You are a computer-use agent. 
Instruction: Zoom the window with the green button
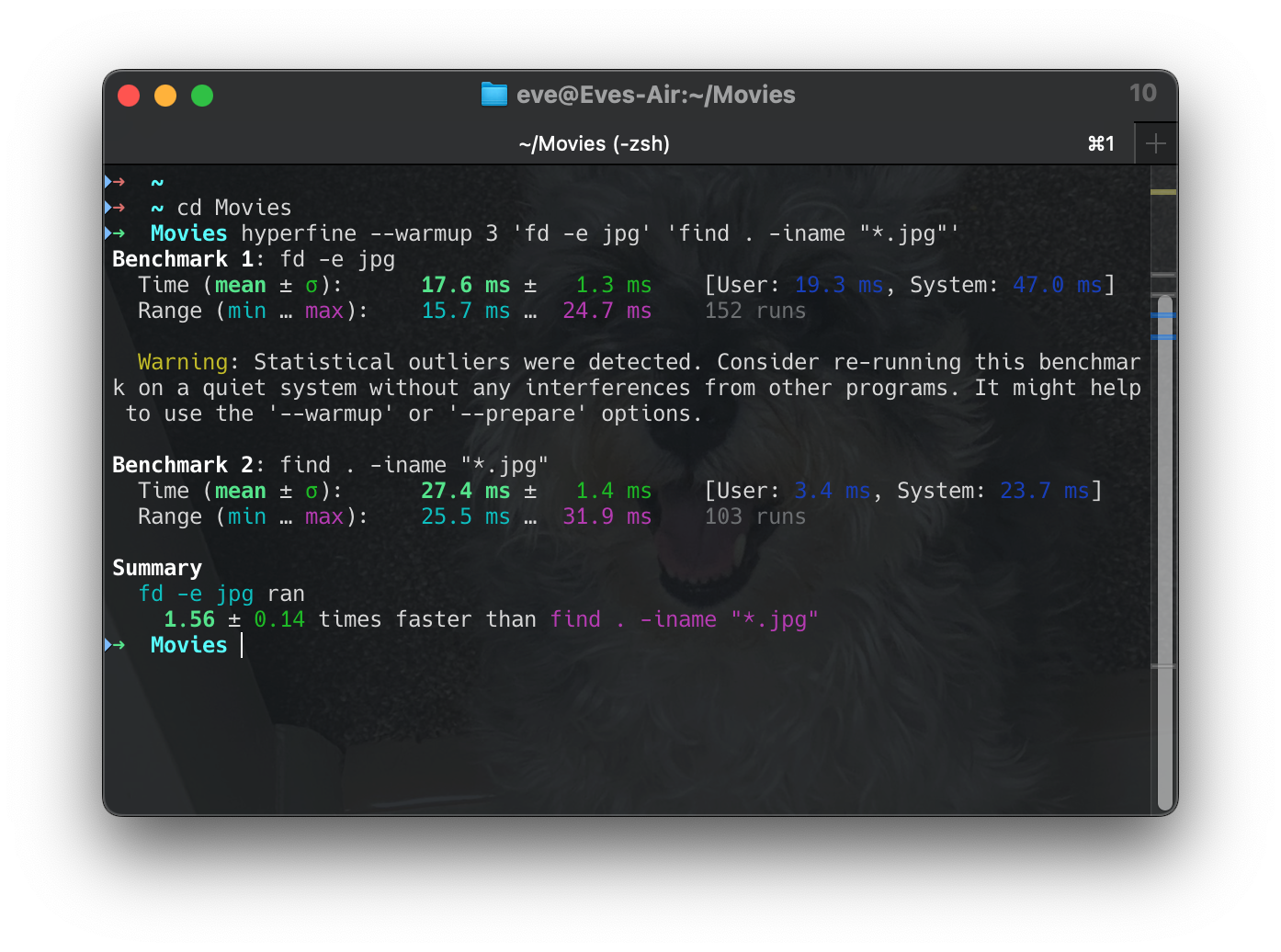point(202,96)
